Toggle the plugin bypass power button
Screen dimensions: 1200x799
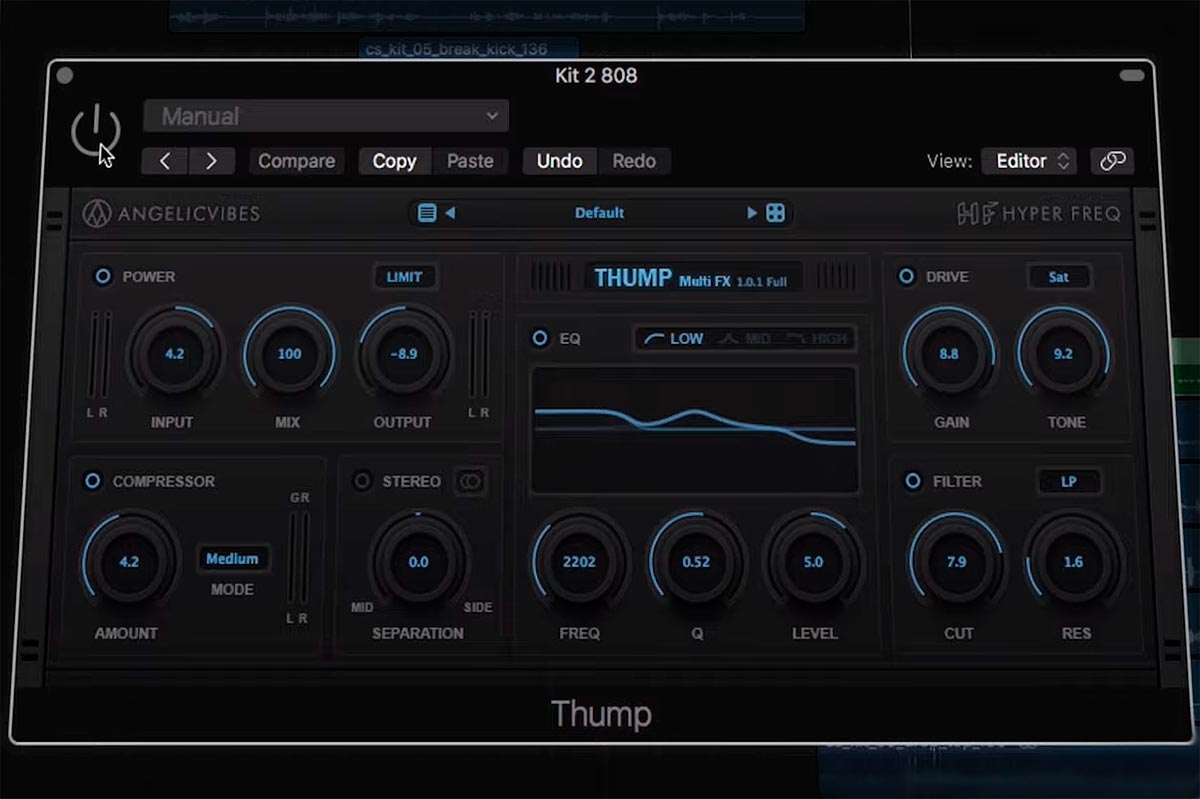95,132
